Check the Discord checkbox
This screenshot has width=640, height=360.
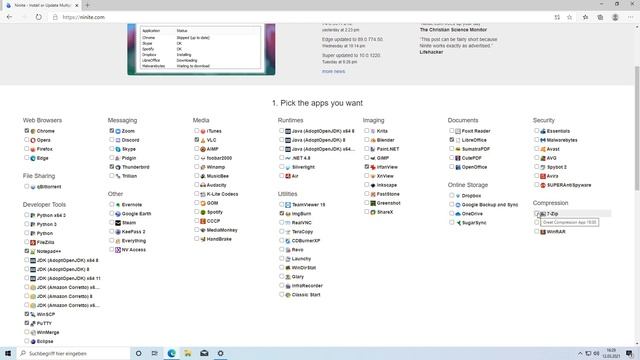111,140
